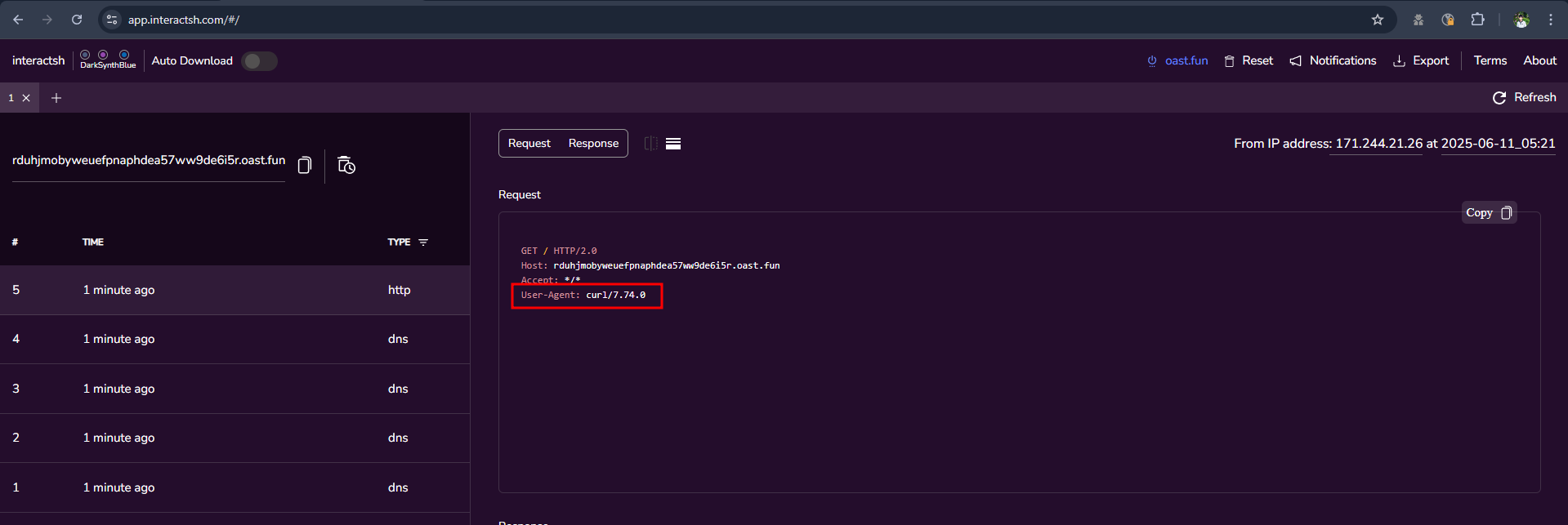Select the Dark theme radio

tap(85, 55)
